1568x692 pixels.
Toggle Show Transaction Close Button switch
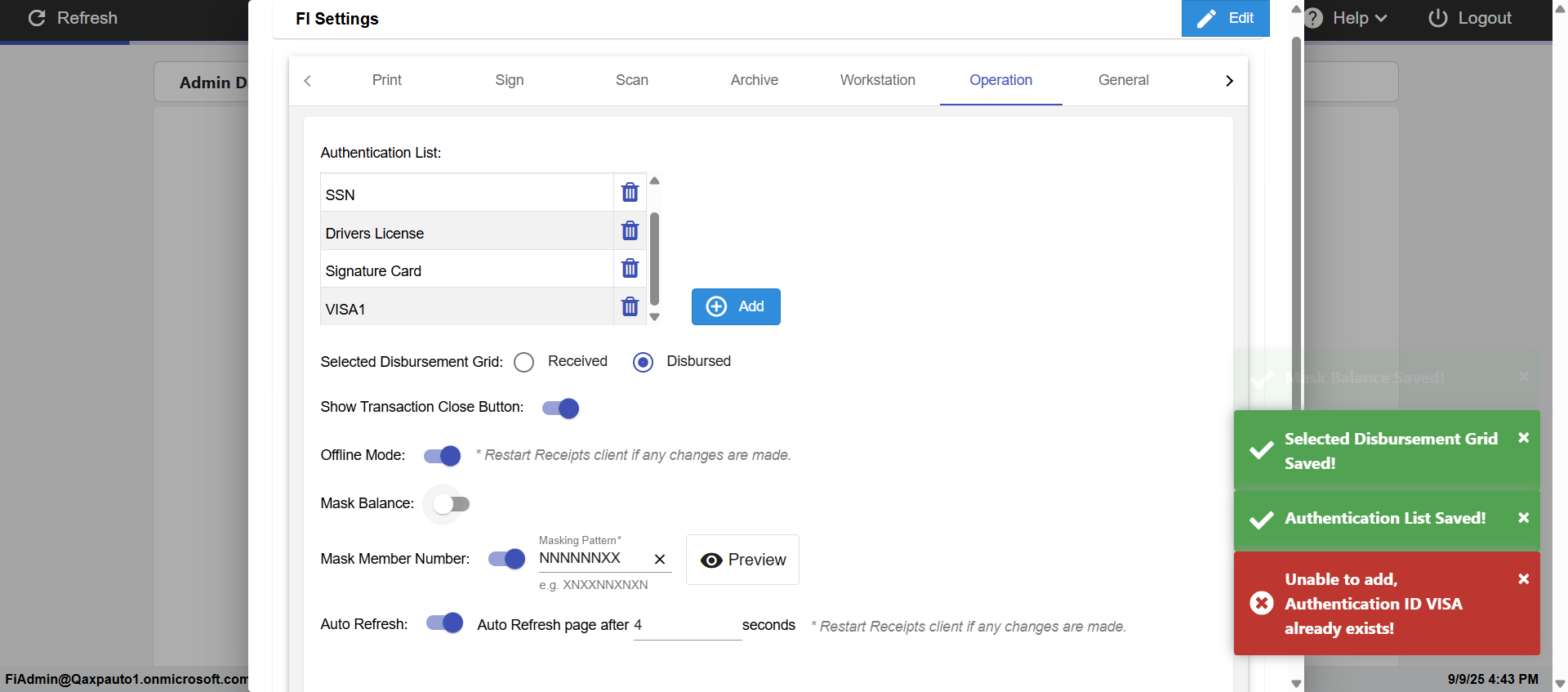(561, 409)
